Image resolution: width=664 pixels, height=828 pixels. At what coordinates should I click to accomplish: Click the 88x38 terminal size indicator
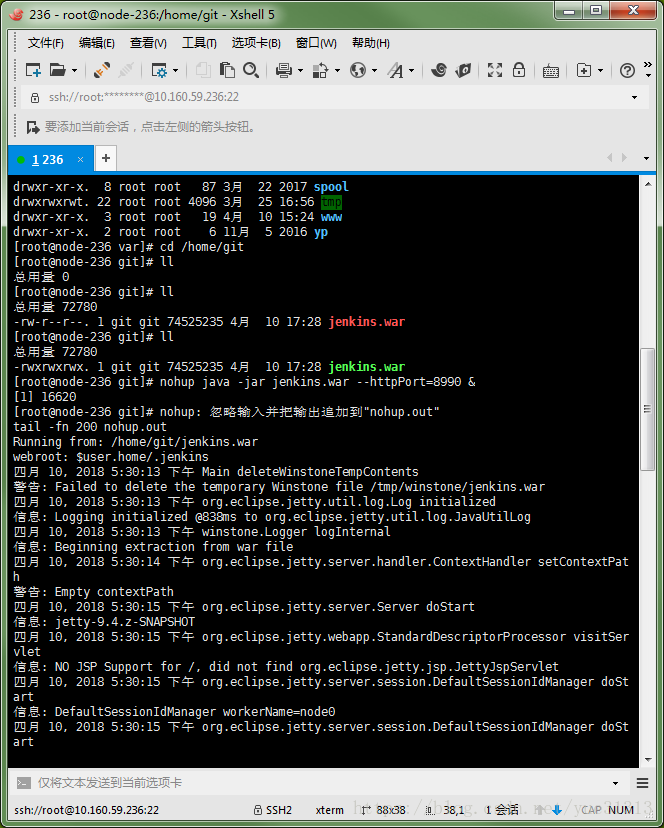pos(384,810)
